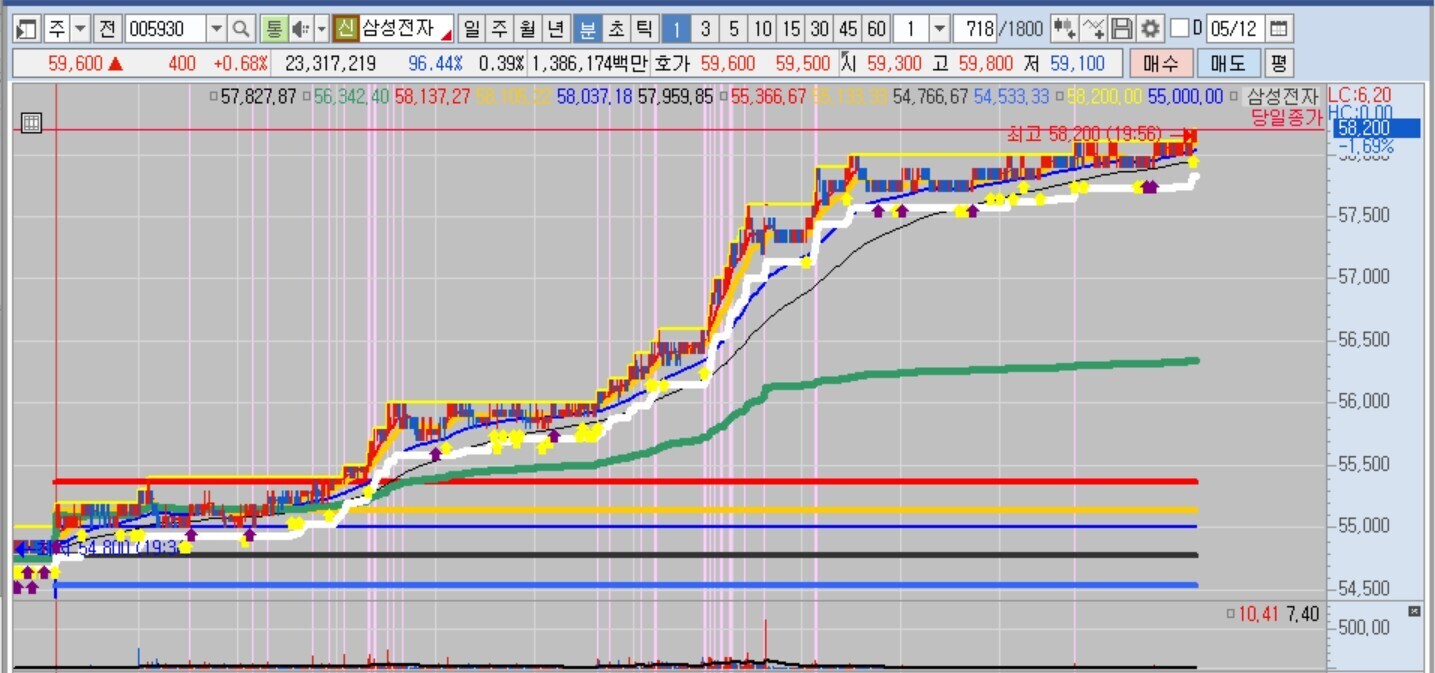Screen dimensions: 1435x673
Task: Click the speaker sound icon
Action: [x=299, y=28]
